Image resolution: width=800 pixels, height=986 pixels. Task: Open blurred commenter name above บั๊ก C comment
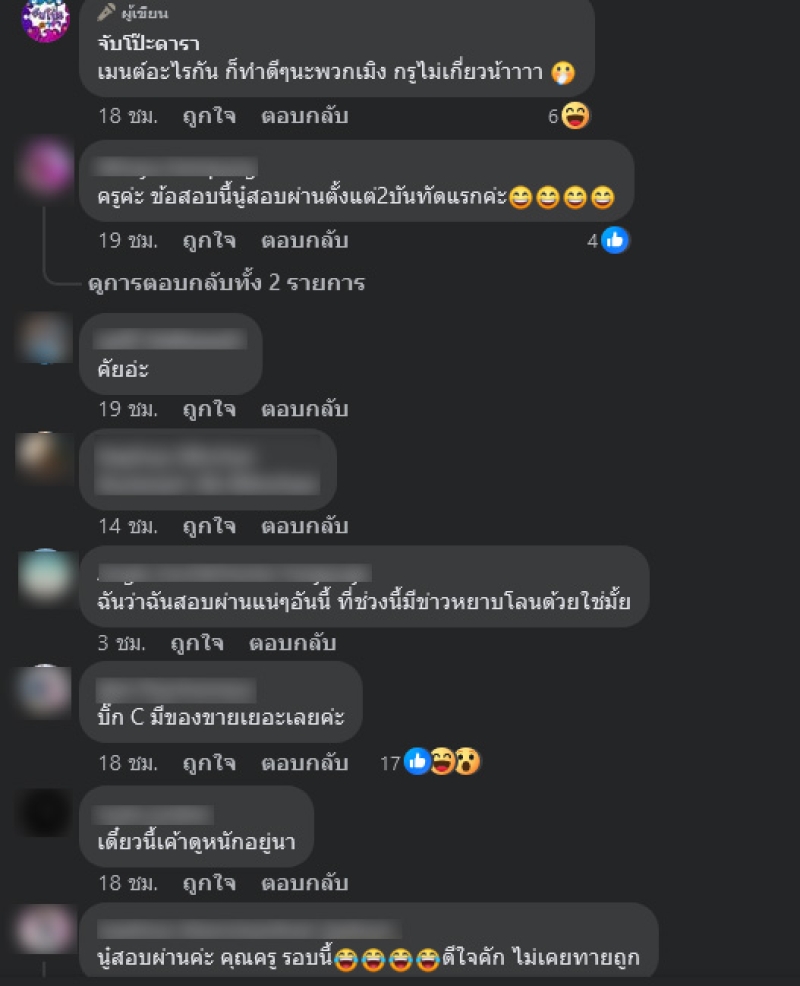[x=176, y=690]
